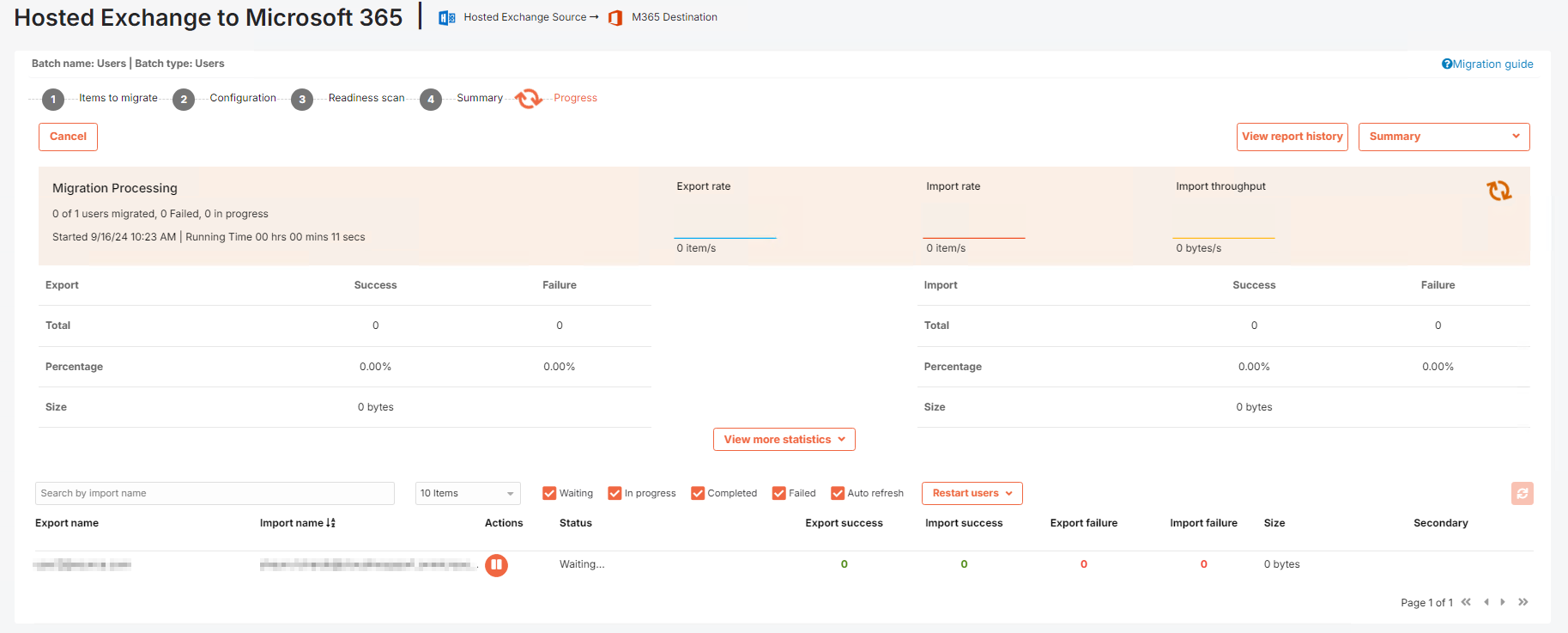Open the 10 Items page size dropdown
This screenshot has height=633, width=1568.
coord(468,493)
